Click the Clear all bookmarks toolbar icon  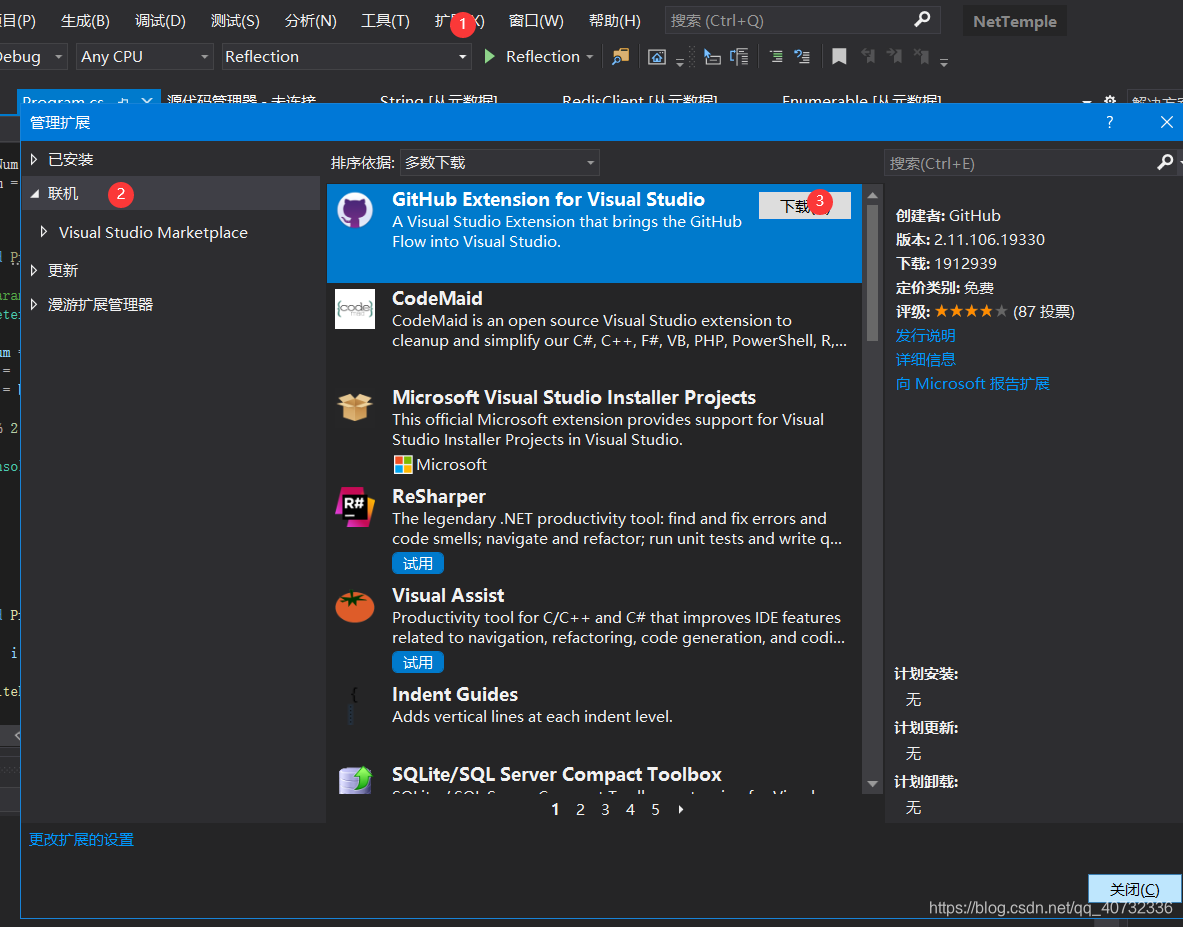920,57
